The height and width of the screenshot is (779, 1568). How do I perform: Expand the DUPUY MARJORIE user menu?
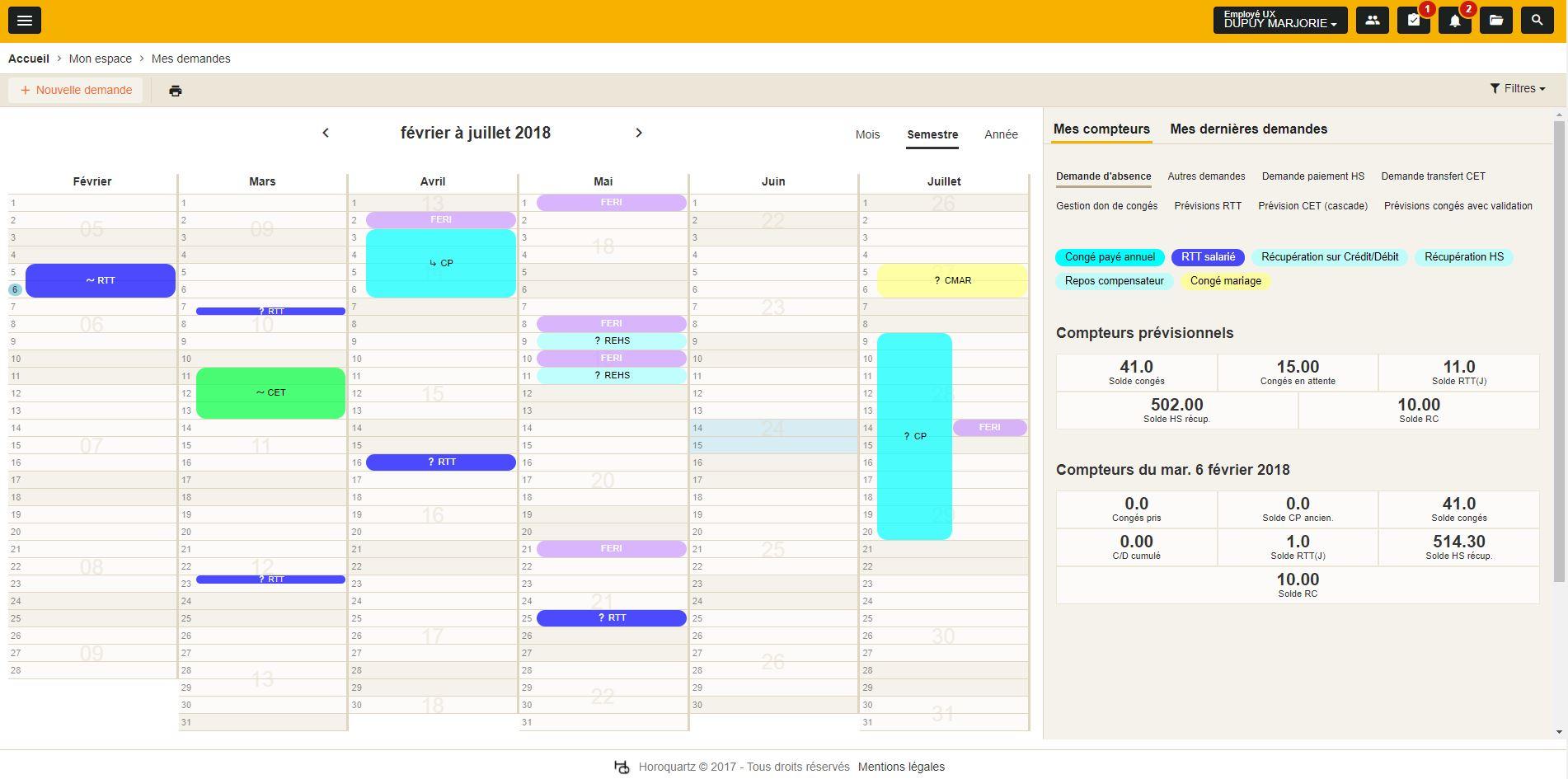pos(1279,20)
